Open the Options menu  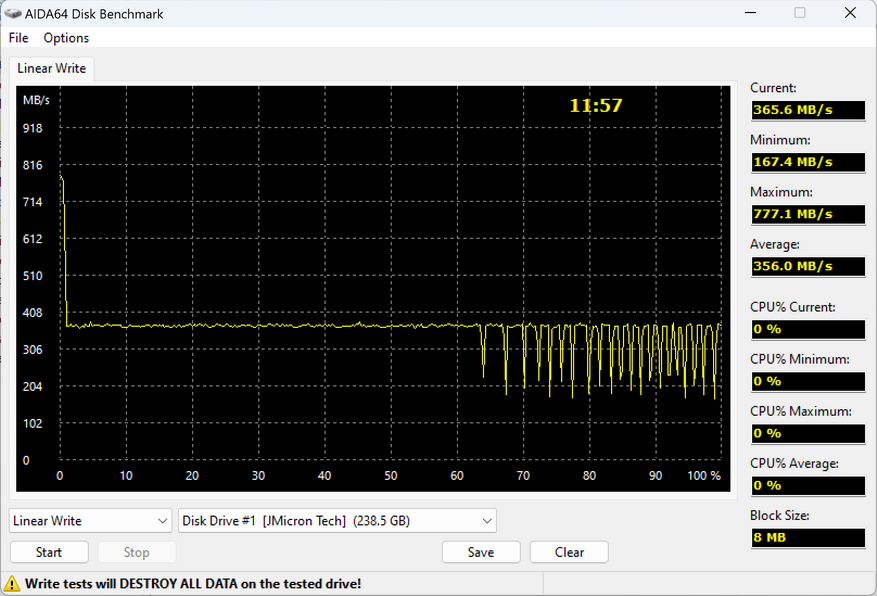coord(66,38)
